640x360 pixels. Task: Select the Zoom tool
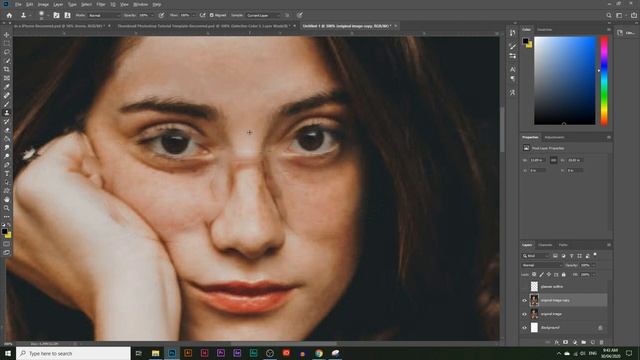pyautogui.click(x=7, y=208)
